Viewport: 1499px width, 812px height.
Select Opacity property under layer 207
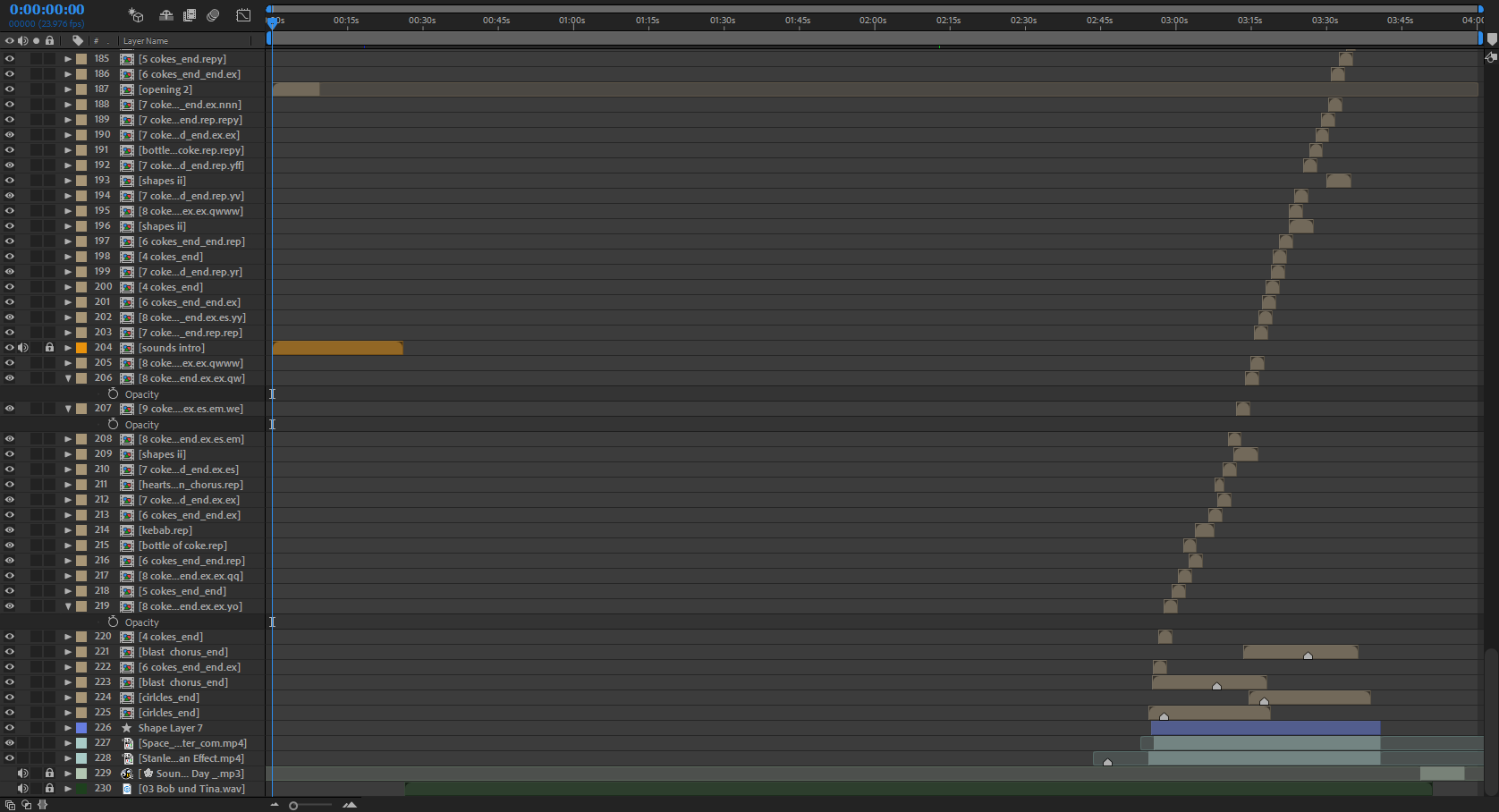tap(142, 425)
